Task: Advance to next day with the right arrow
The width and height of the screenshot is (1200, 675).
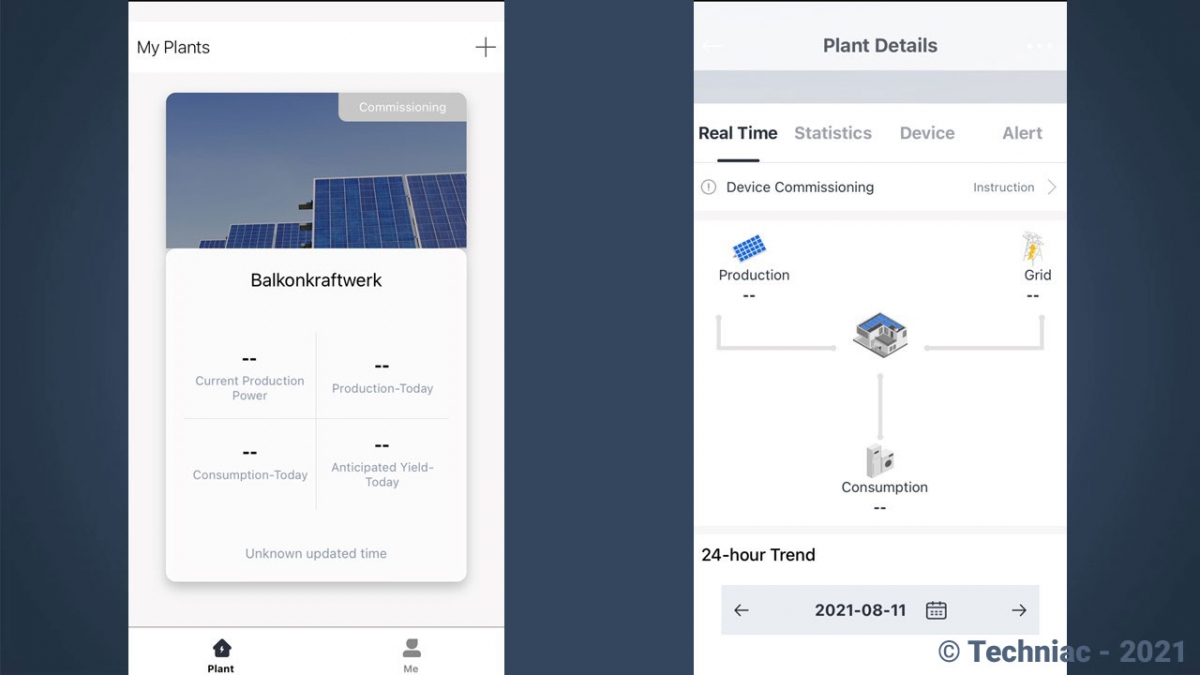Action: point(1019,610)
